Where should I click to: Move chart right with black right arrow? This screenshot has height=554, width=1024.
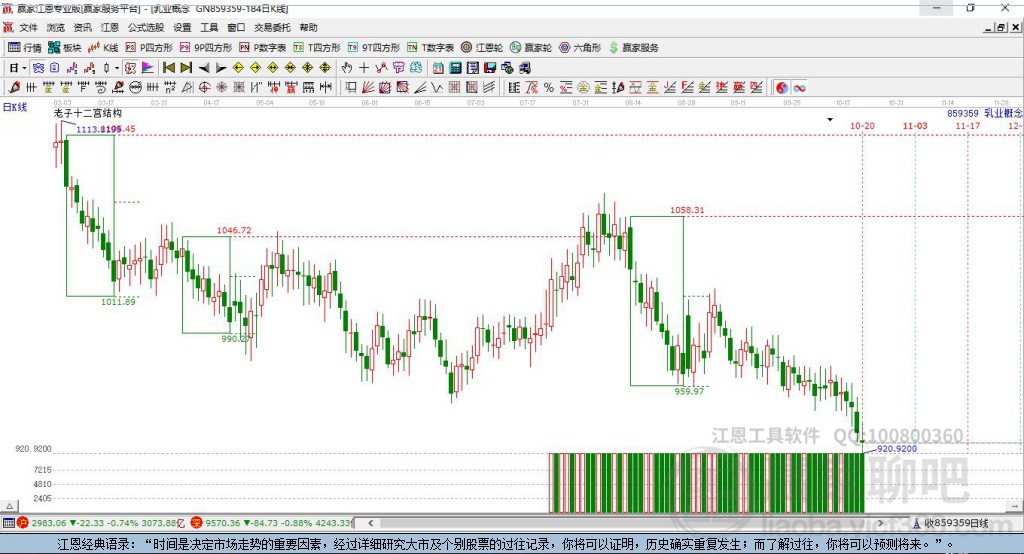[x=221, y=68]
